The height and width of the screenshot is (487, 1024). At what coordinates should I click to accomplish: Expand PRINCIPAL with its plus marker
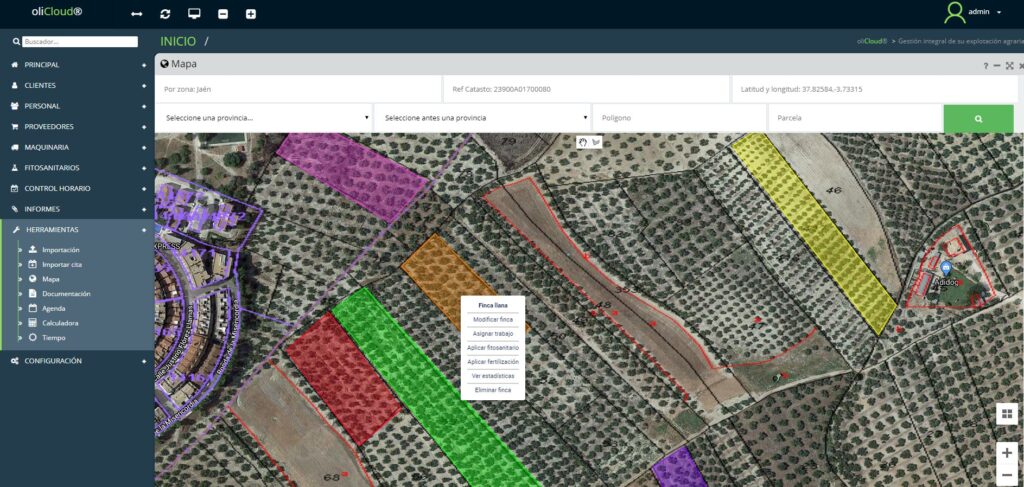[x=144, y=65]
